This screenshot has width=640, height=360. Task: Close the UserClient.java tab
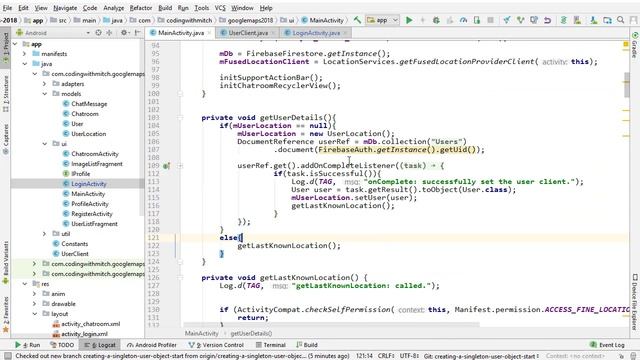click(273, 33)
